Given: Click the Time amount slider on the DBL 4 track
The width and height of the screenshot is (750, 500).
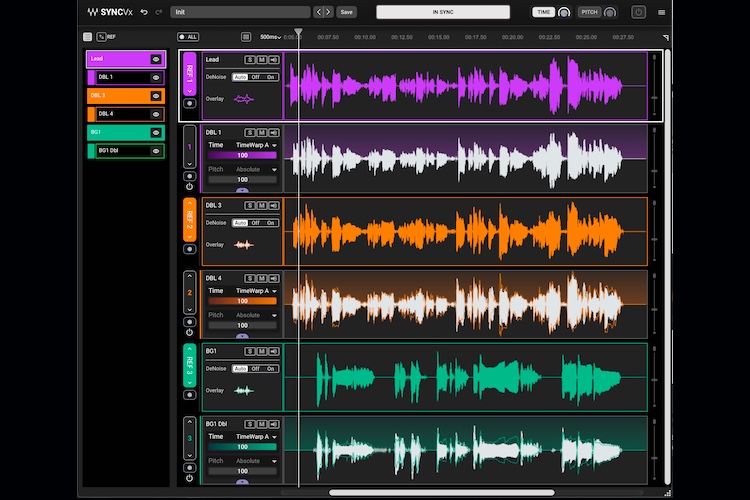Looking at the screenshot, I should [243, 301].
